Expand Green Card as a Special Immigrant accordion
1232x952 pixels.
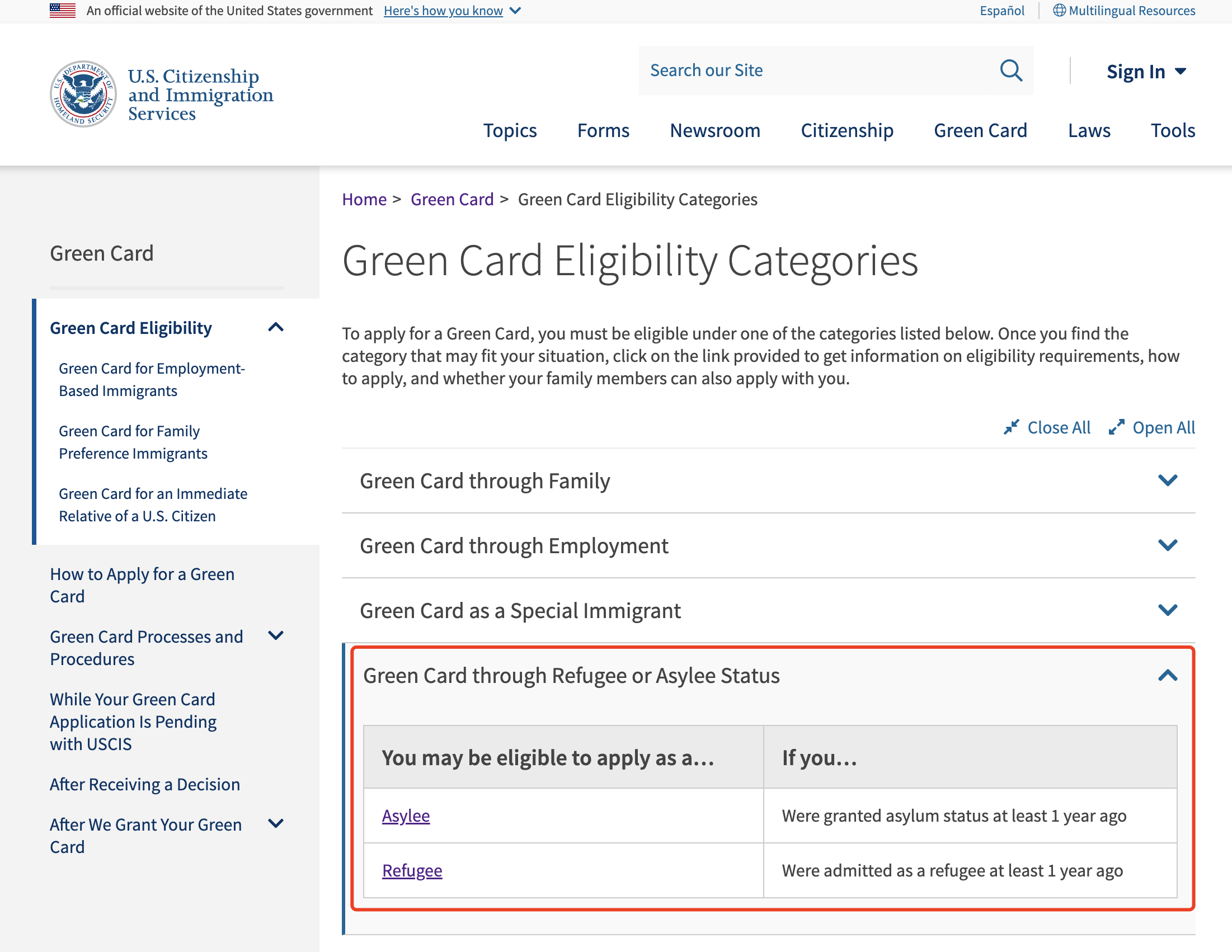(768, 610)
